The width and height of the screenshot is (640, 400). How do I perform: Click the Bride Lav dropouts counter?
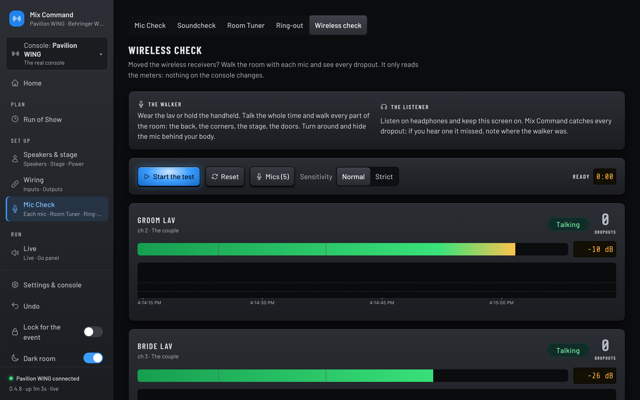[605, 350]
